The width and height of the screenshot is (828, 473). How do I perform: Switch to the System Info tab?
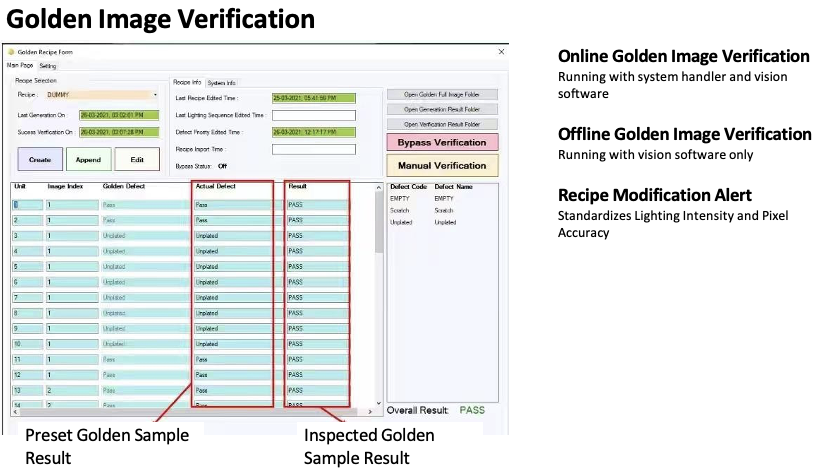tap(222, 83)
